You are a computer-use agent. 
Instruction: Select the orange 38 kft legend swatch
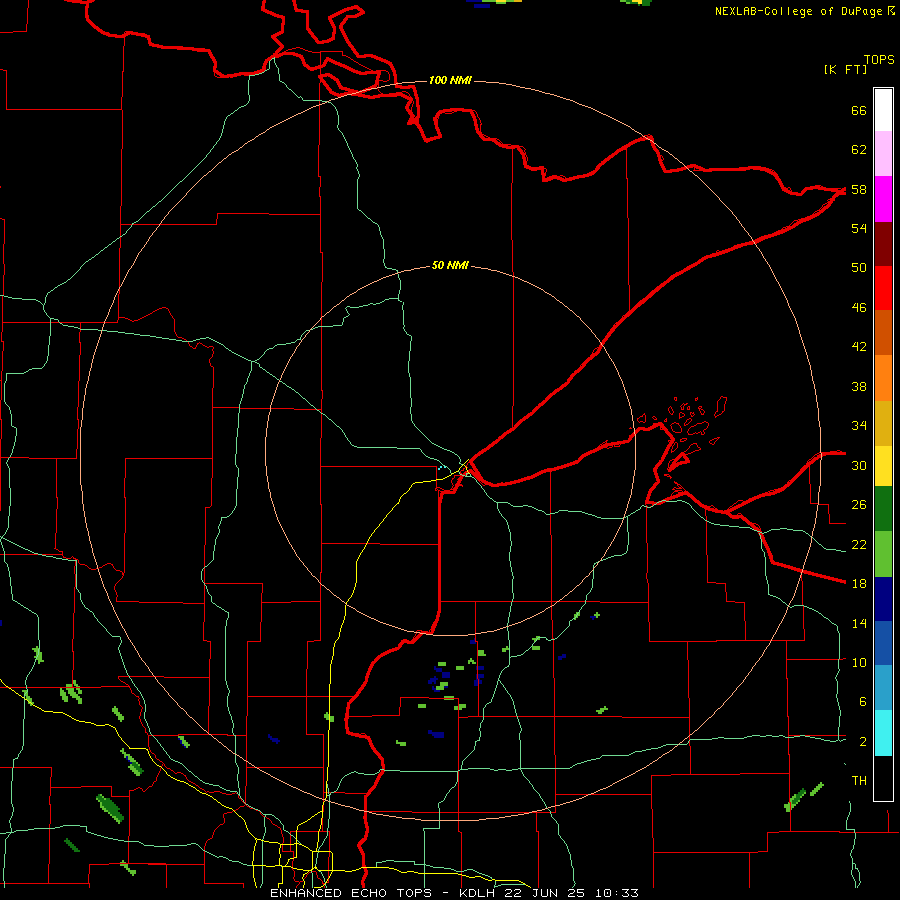click(883, 378)
